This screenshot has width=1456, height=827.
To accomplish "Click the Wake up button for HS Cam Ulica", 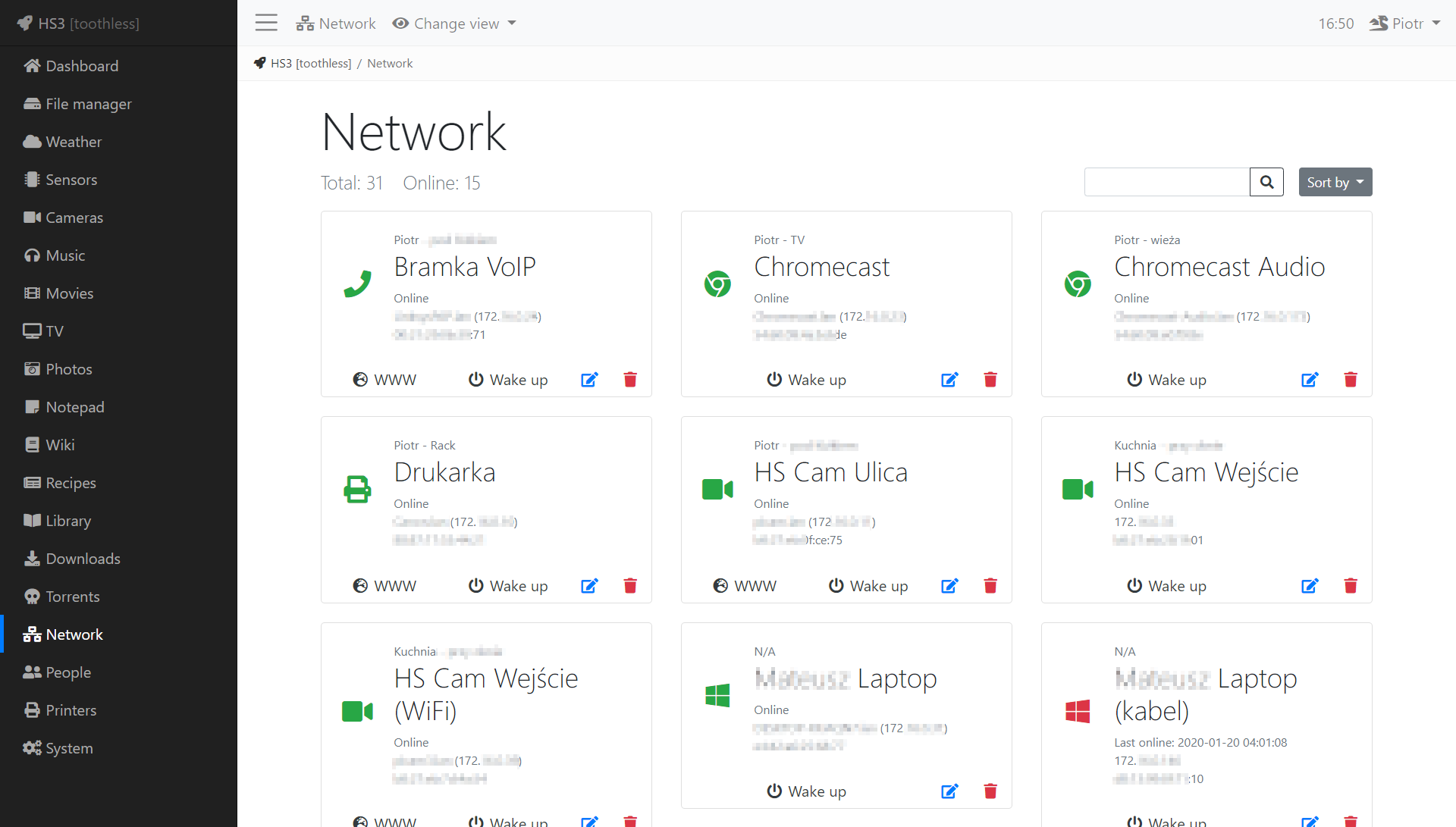I will coord(868,586).
